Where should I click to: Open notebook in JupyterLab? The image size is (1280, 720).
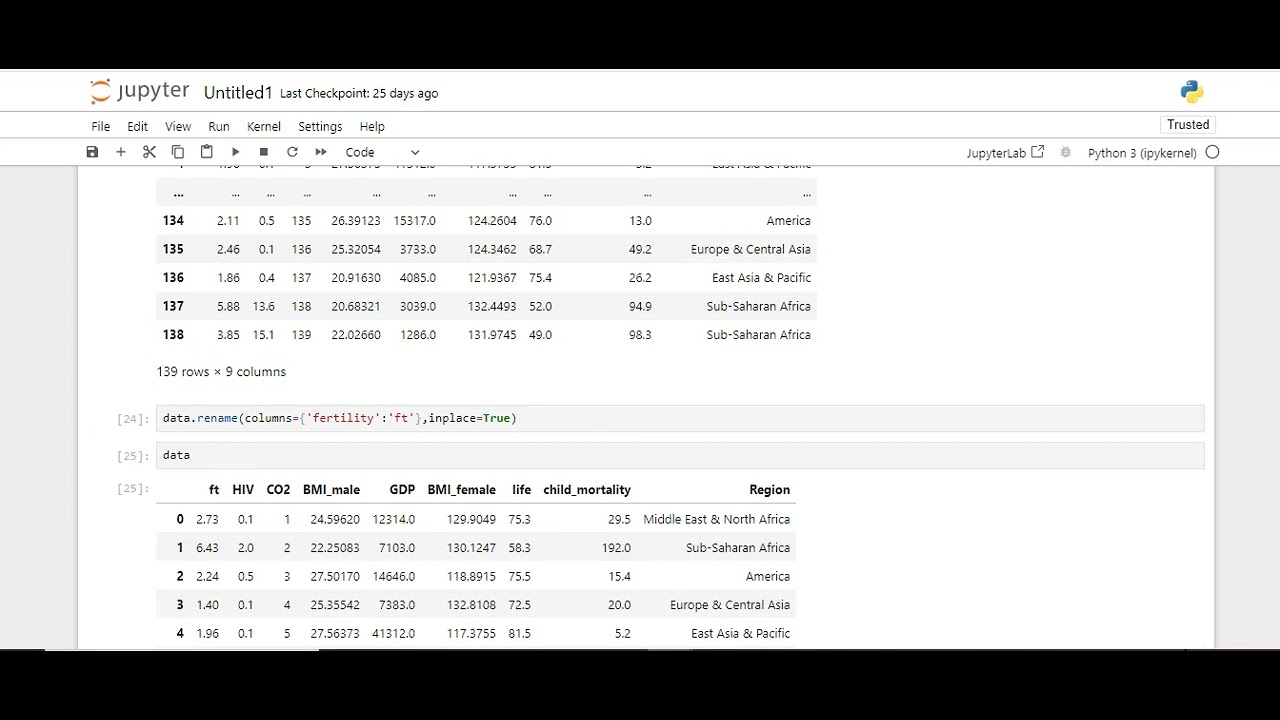pos(1005,153)
